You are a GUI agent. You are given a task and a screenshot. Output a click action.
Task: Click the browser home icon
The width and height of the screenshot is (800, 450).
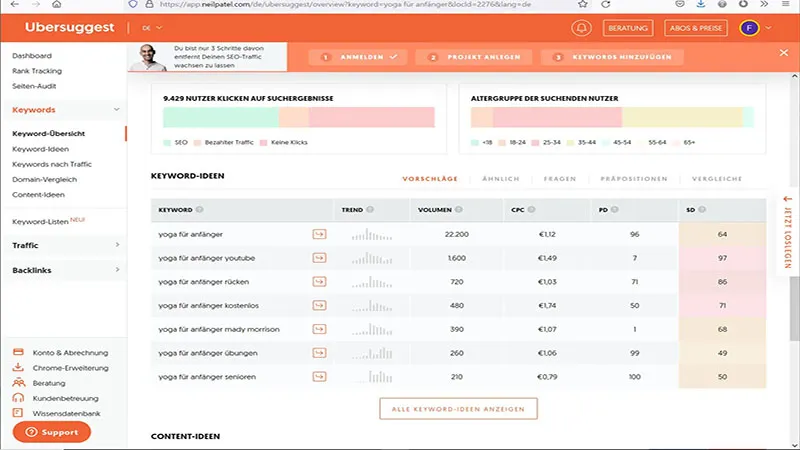pyautogui.click(x=57, y=4)
